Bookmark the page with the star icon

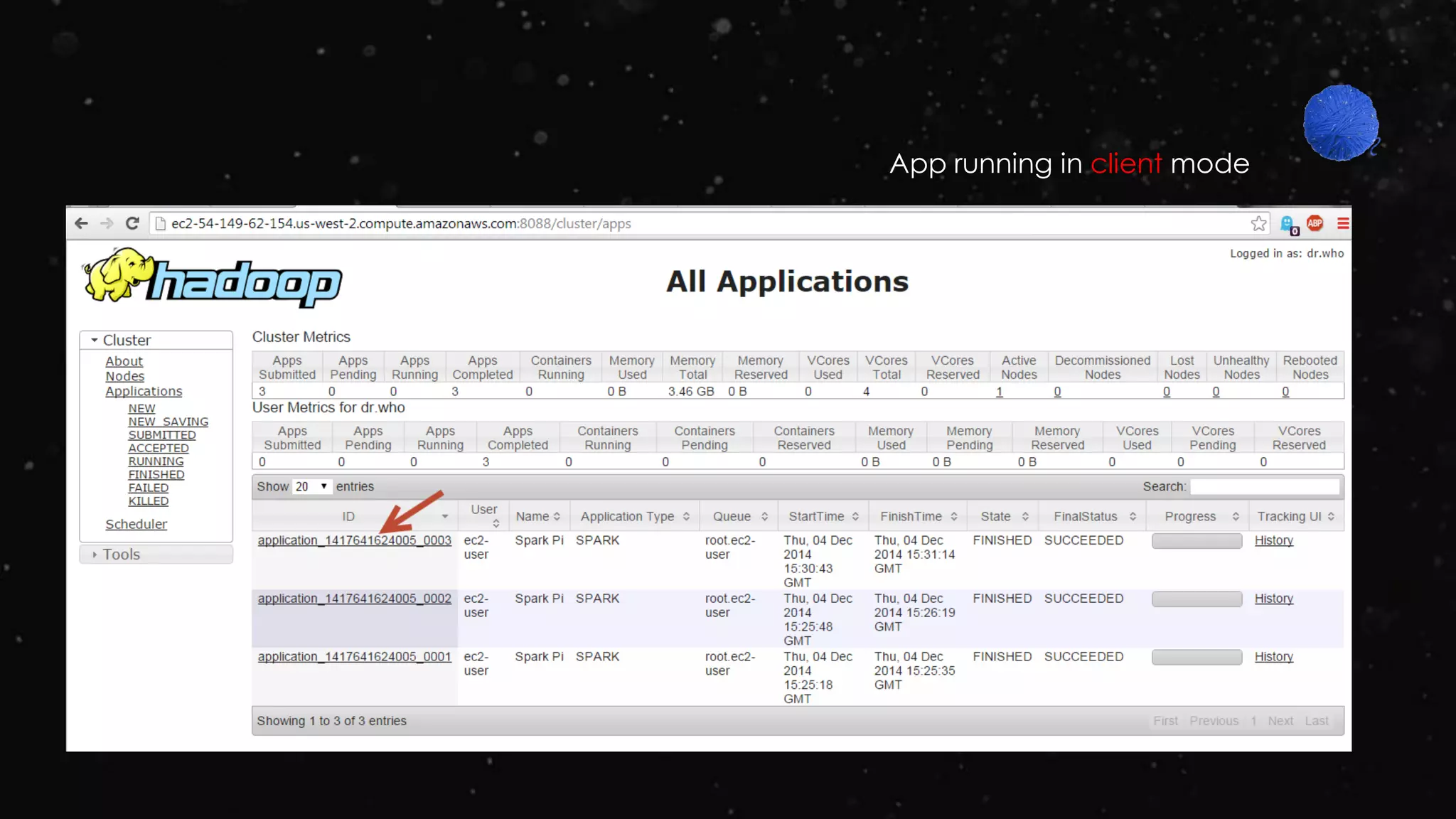pyautogui.click(x=1258, y=223)
